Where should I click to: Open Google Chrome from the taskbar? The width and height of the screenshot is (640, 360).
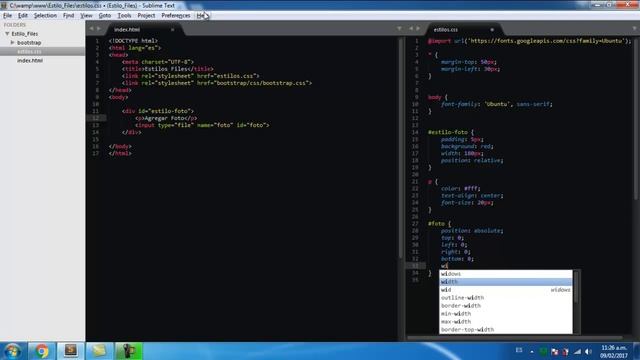[41, 351]
